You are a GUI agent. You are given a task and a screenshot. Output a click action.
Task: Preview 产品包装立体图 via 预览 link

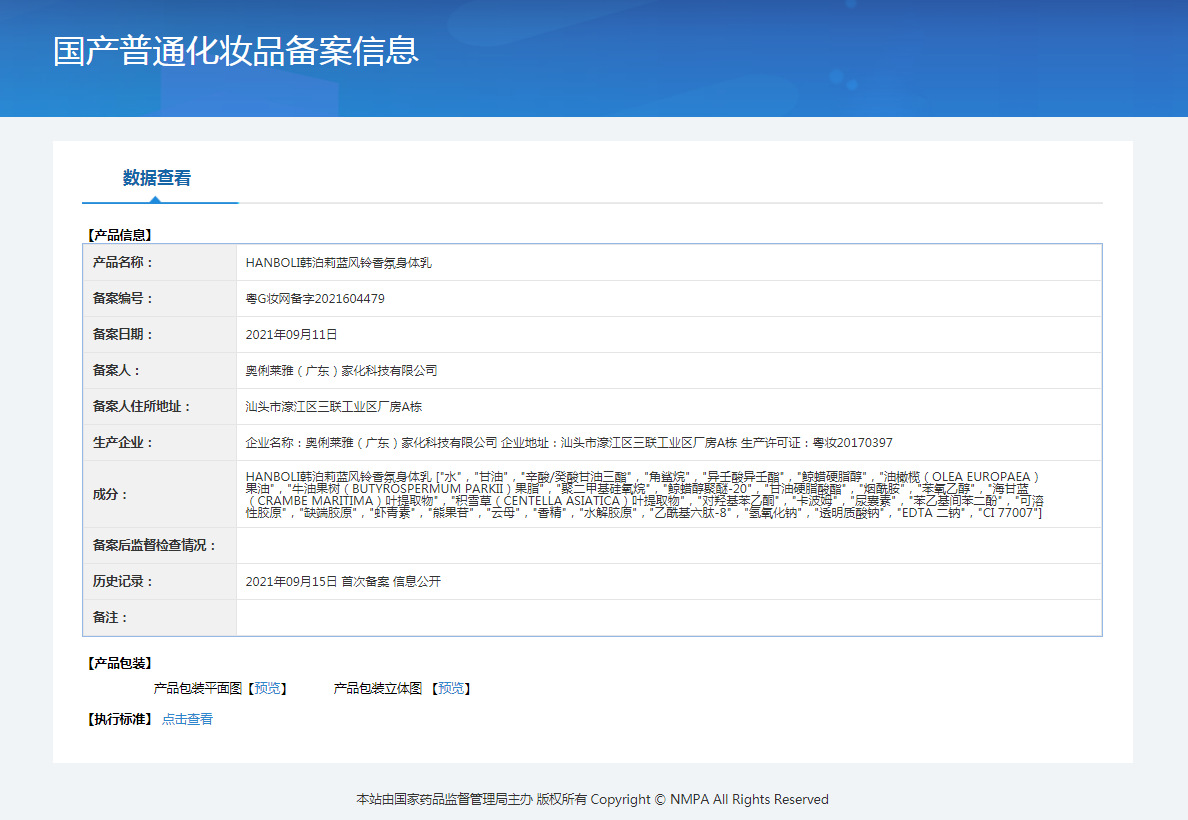pyautogui.click(x=451, y=688)
